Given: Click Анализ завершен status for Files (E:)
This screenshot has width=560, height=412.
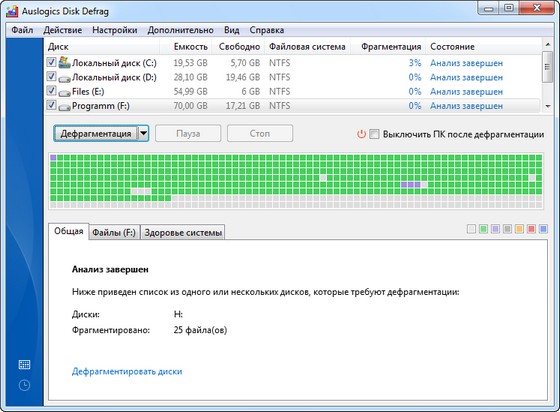Looking at the screenshot, I should point(466,92).
